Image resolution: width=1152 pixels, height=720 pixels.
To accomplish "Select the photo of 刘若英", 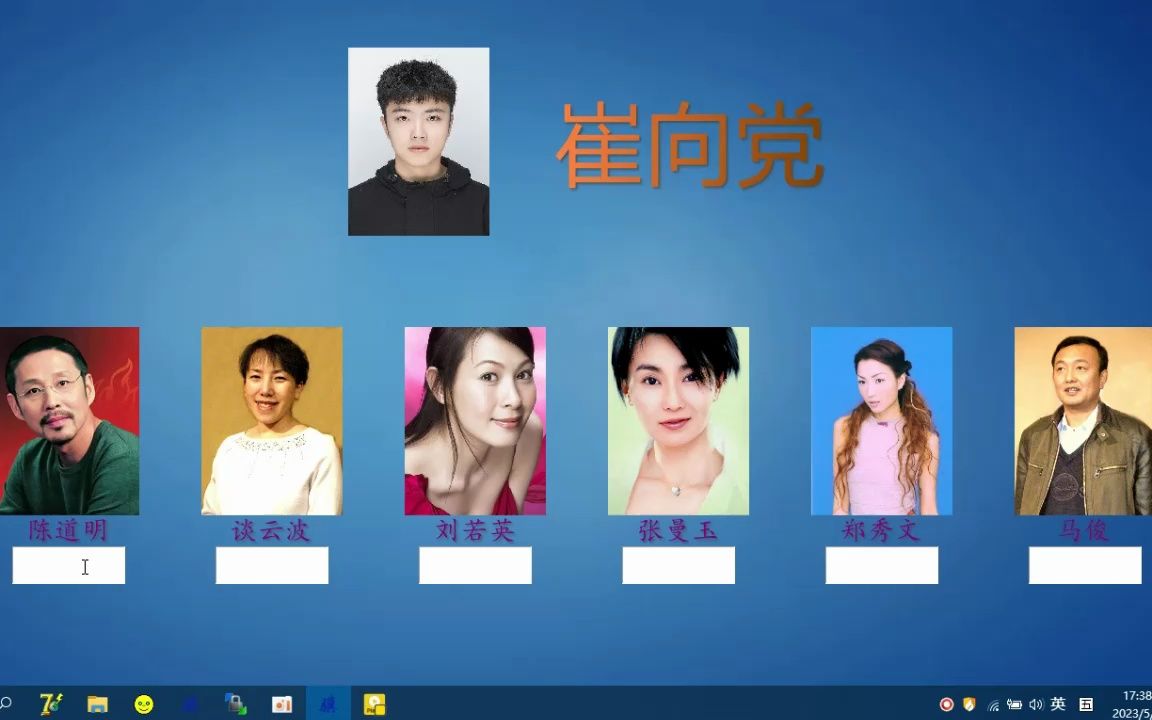I will pyautogui.click(x=475, y=420).
